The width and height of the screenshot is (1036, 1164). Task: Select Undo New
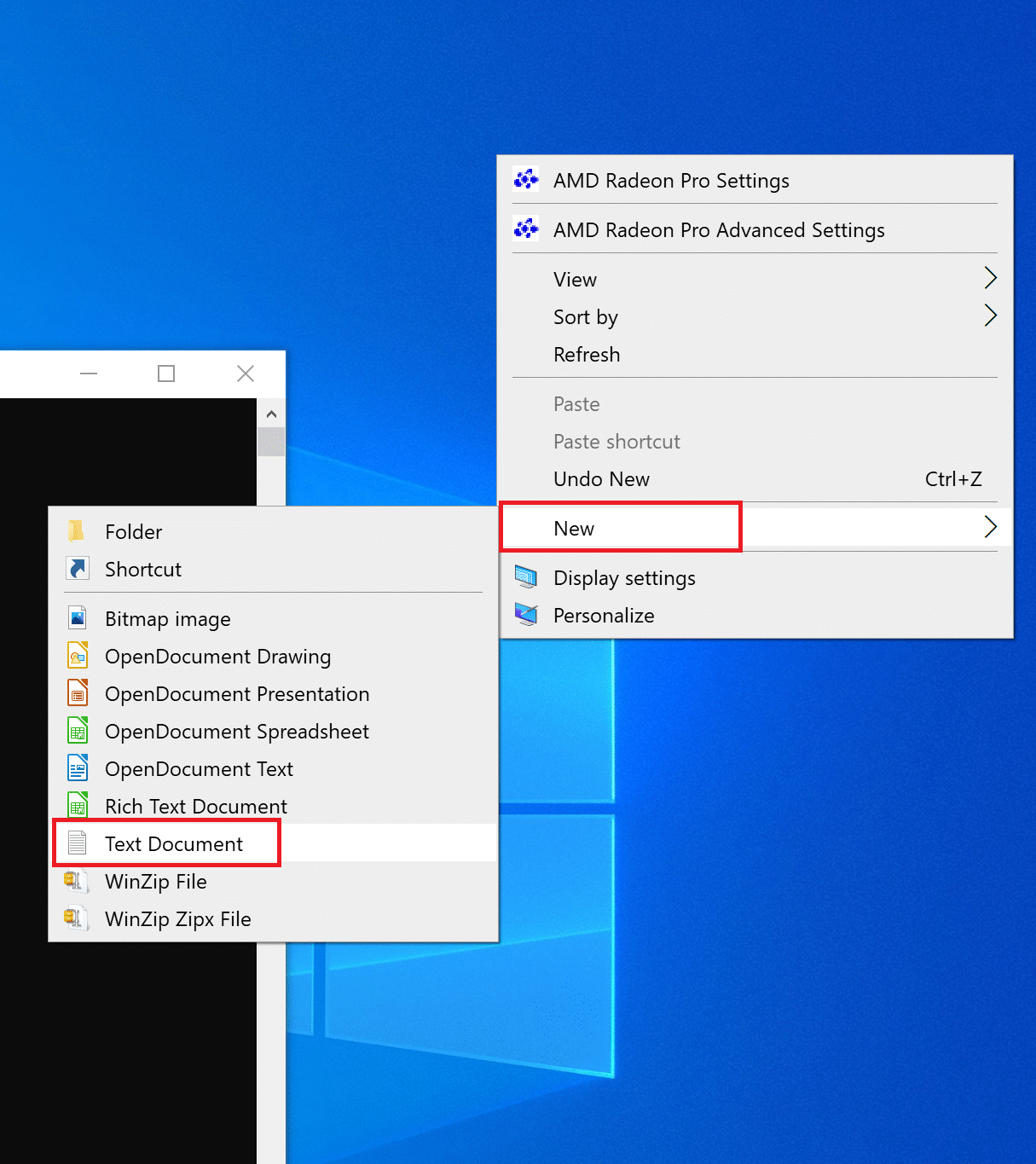click(601, 478)
